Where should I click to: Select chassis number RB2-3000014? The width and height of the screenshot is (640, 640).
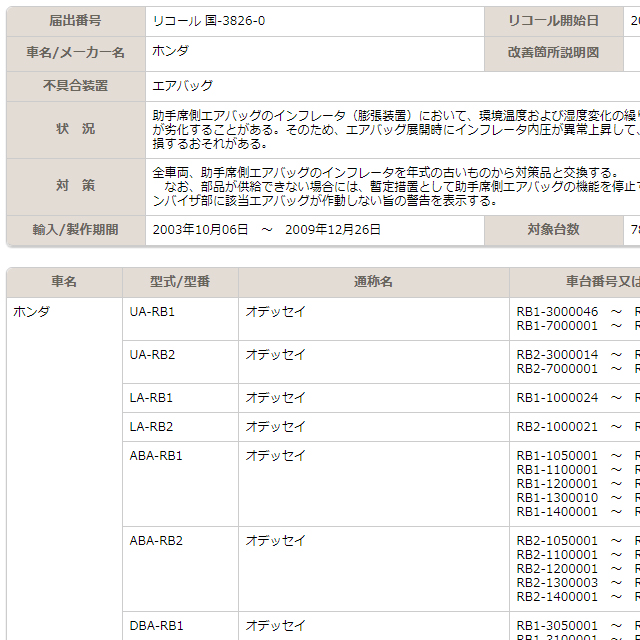(557, 355)
